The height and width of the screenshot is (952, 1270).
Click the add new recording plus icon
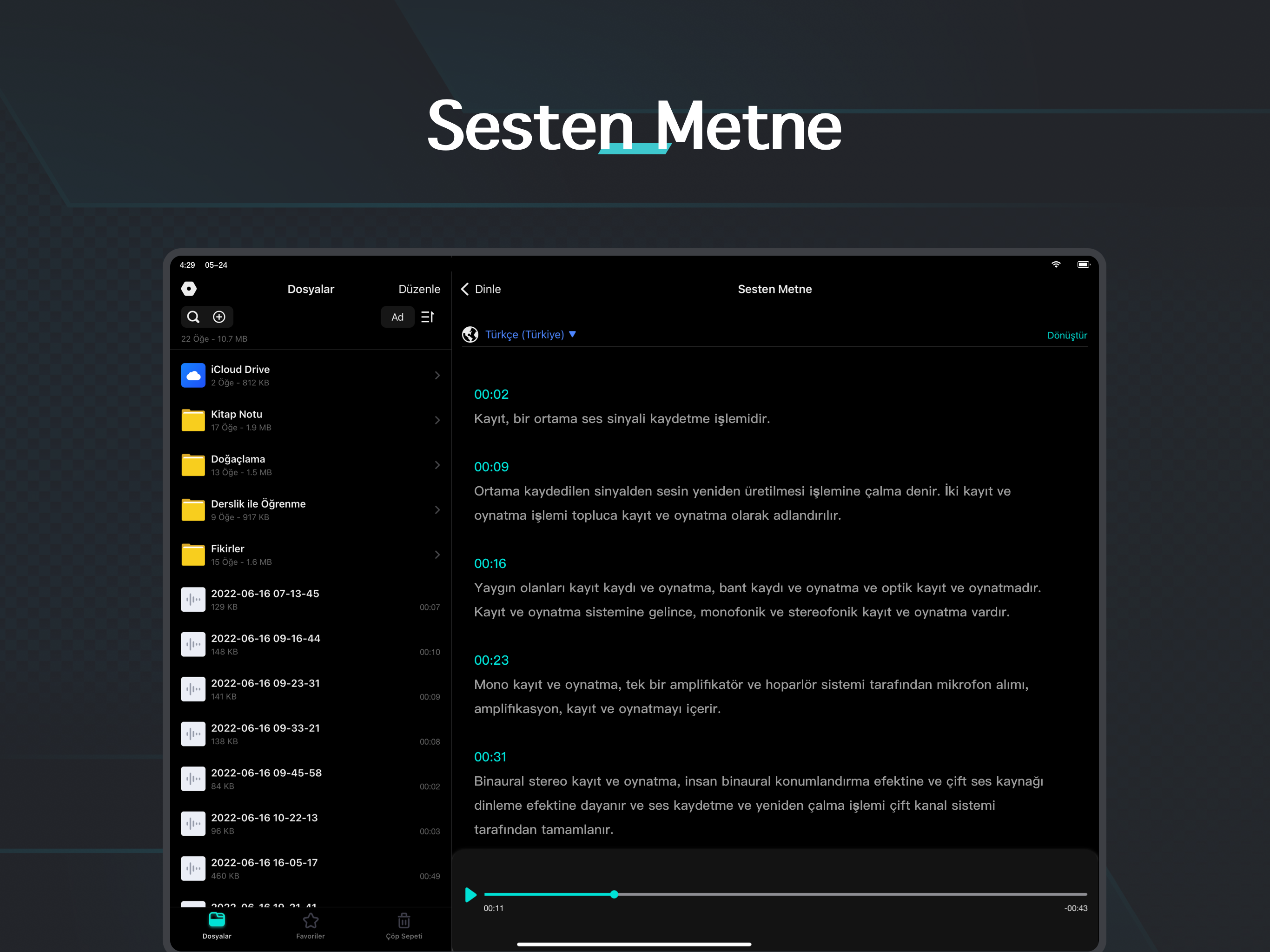point(219,317)
